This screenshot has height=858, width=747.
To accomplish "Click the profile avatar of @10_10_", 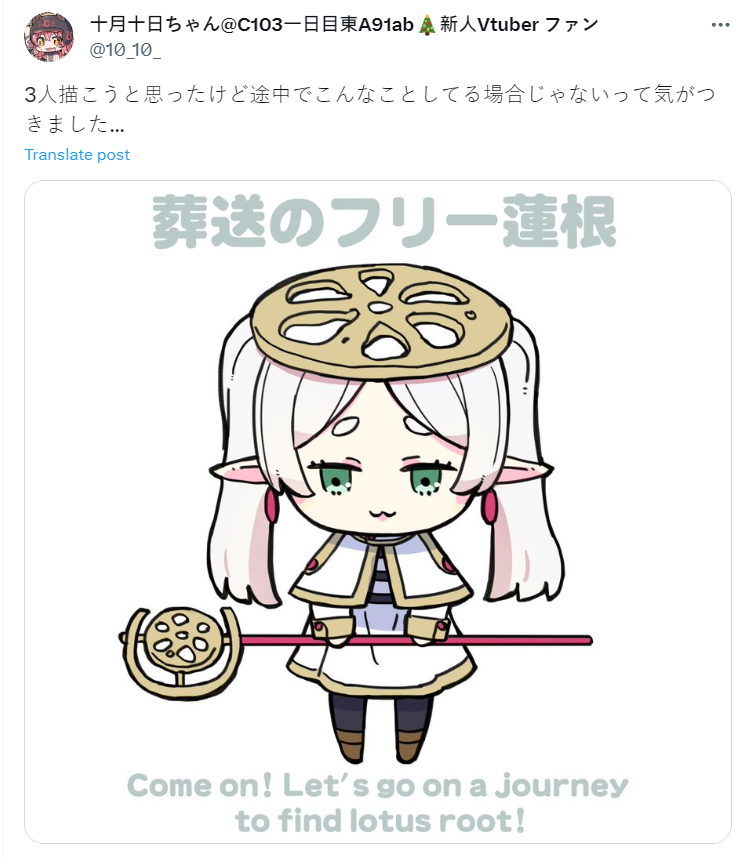I will coord(49,37).
